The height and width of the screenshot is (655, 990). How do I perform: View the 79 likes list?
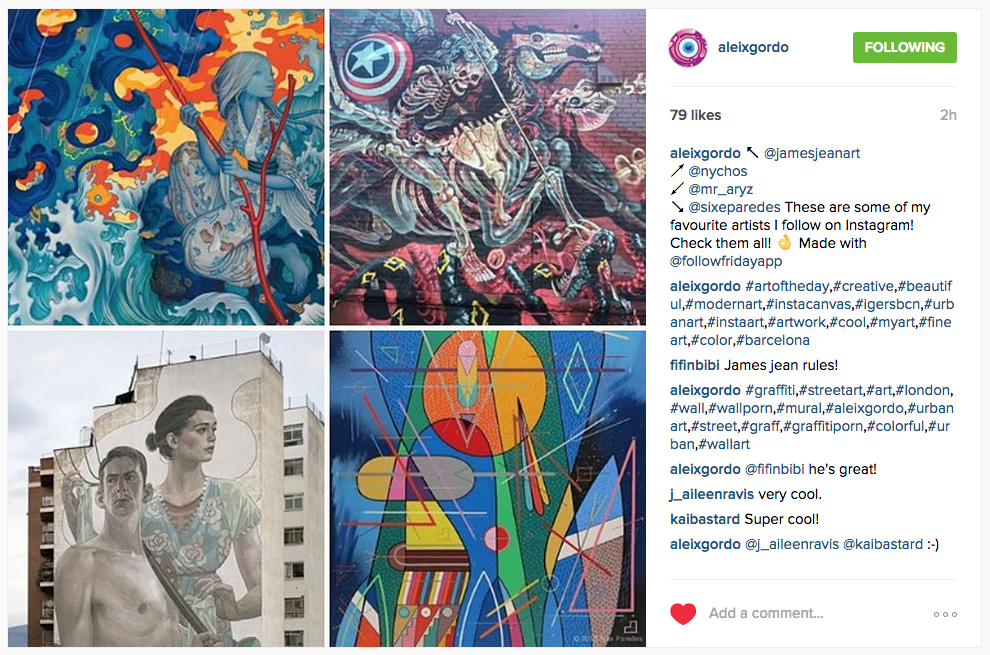[695, 115]
